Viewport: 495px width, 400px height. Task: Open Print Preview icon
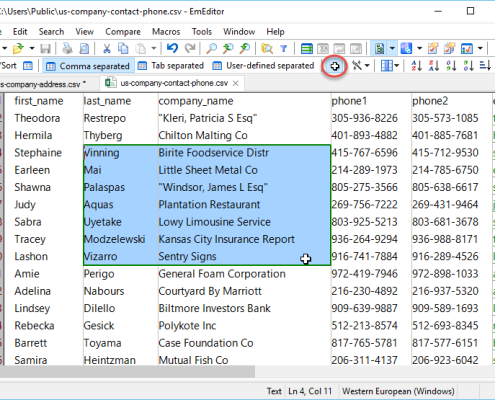coord(84,49)
